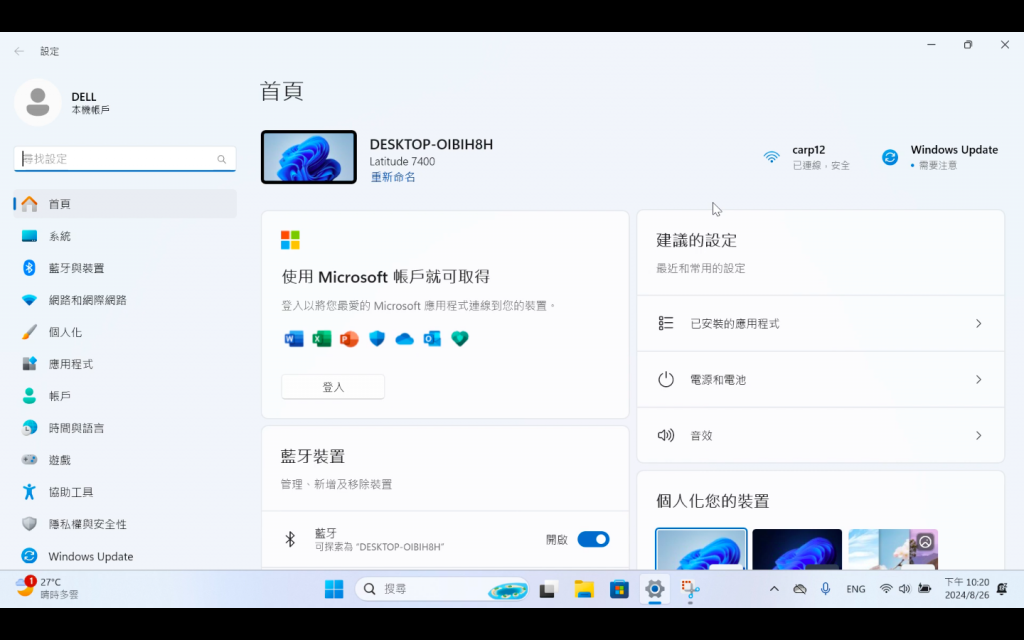The width and height of the screenshot is (1024, 640).
Task: Click the Wi-Fi tray icon
Action: (886, 589)
